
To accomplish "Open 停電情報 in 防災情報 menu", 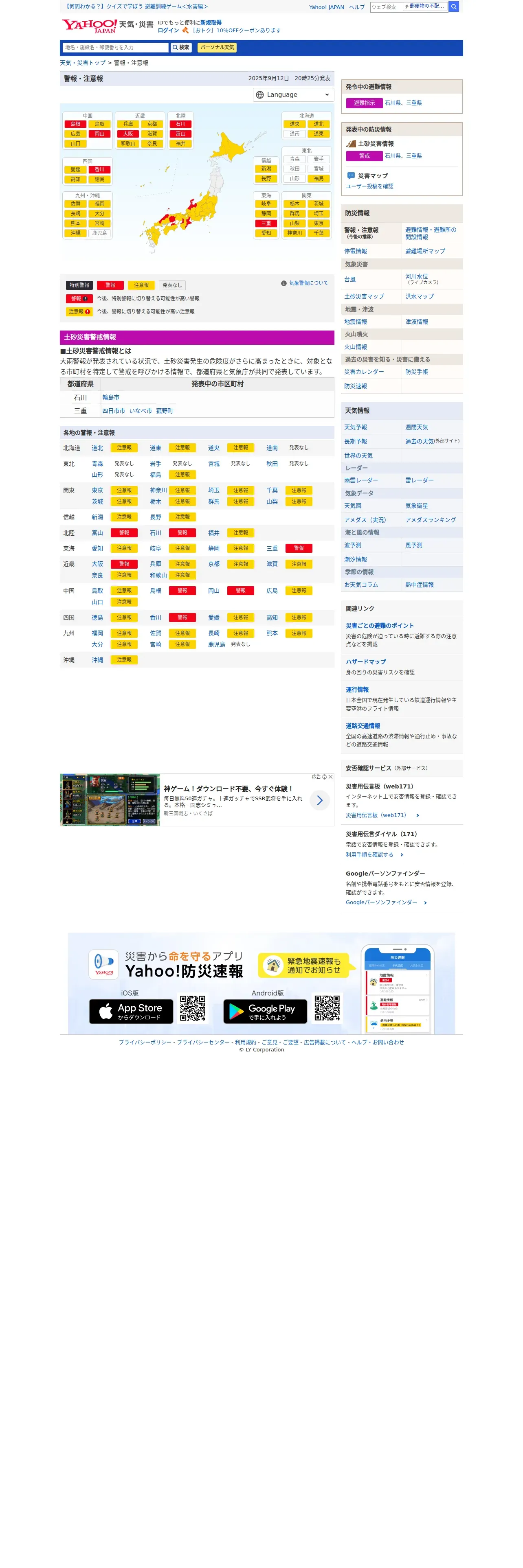I will coord(356,252).
